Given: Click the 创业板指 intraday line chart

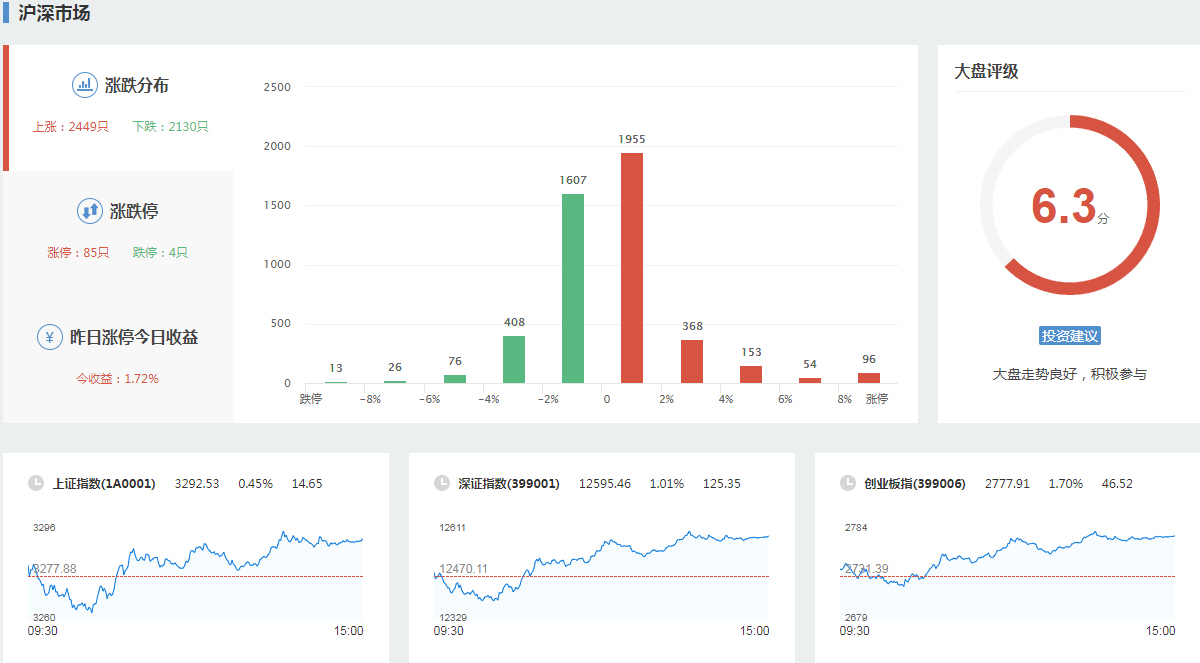Looking at the screenshot, I should tap(1008, 575).
